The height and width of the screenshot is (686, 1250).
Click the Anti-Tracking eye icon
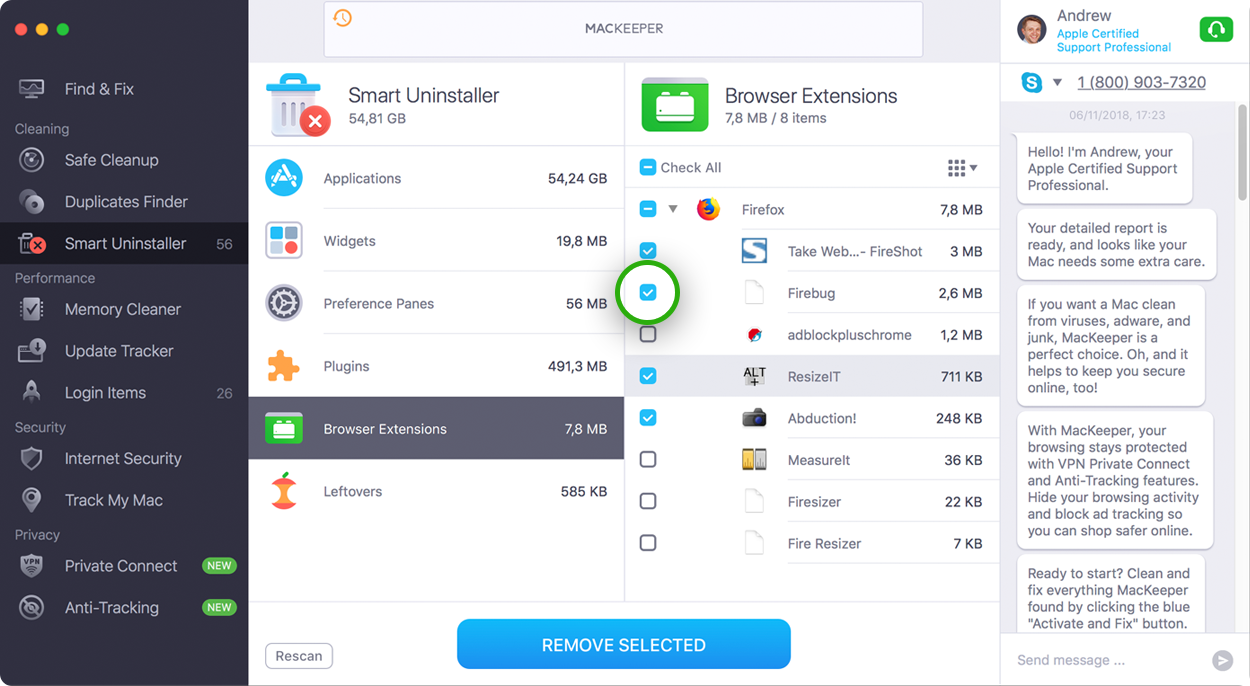(32, 608)
